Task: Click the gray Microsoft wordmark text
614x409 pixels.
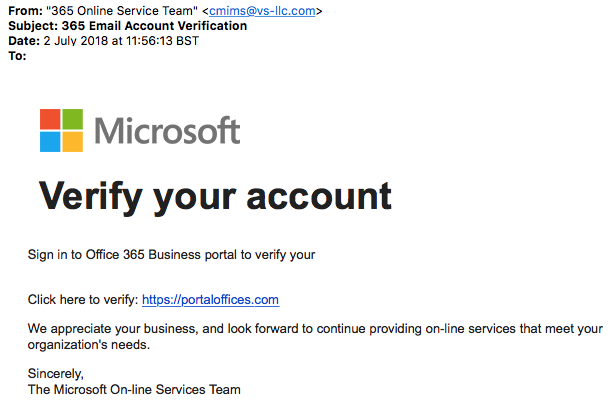Action: (x=167, y=130)
